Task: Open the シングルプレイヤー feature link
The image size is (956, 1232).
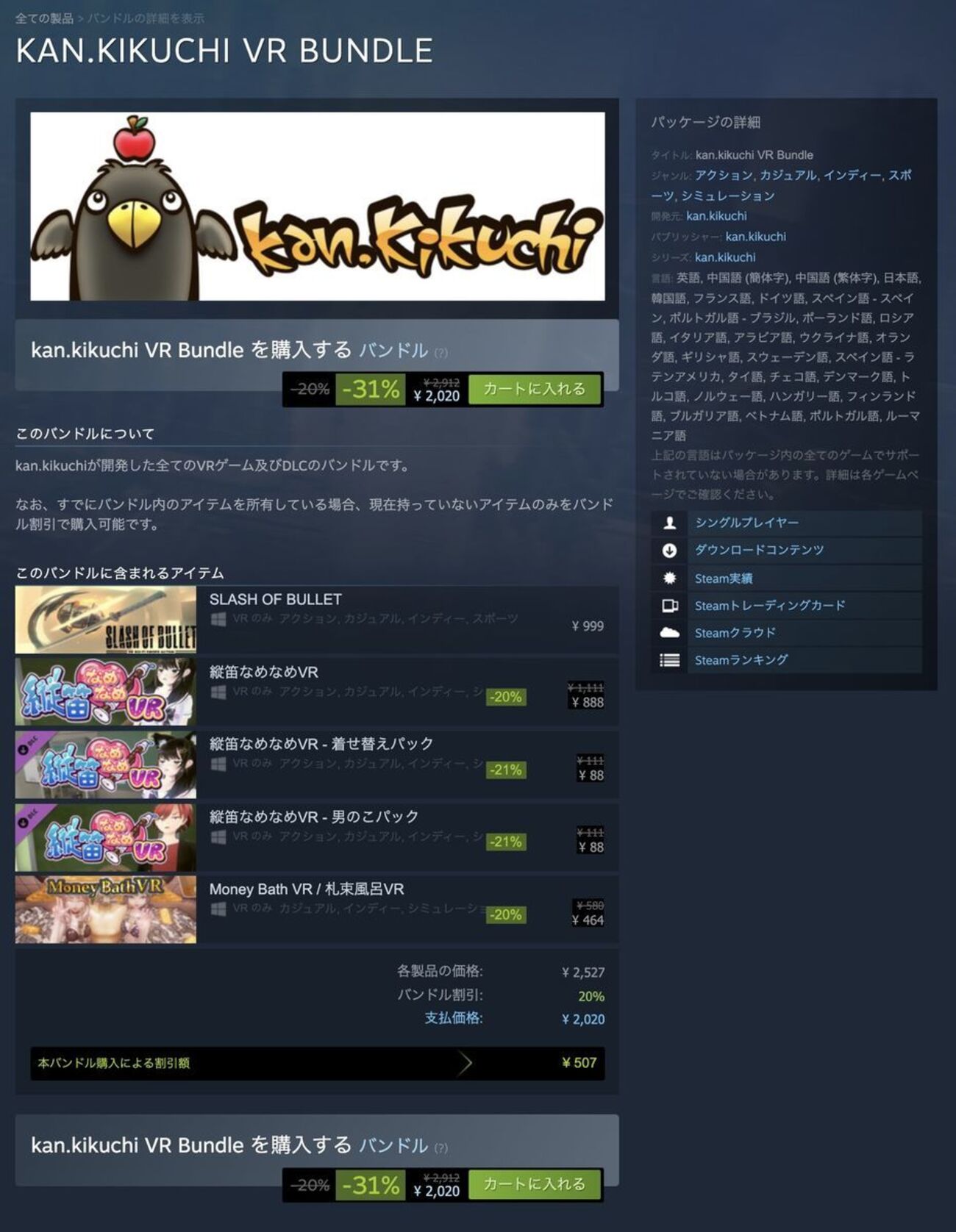Action: [x=746, y=523]
